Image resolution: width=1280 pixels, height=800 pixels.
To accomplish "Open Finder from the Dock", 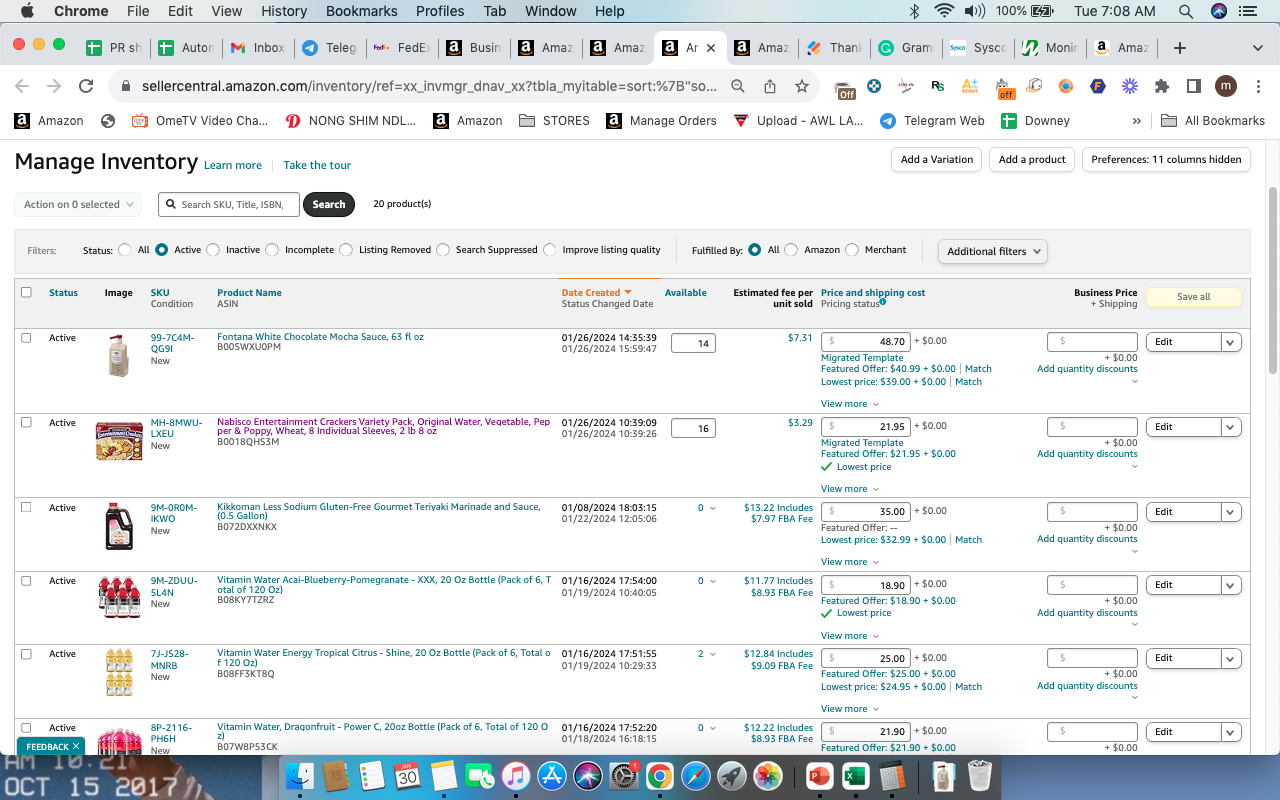I will 301,776.
